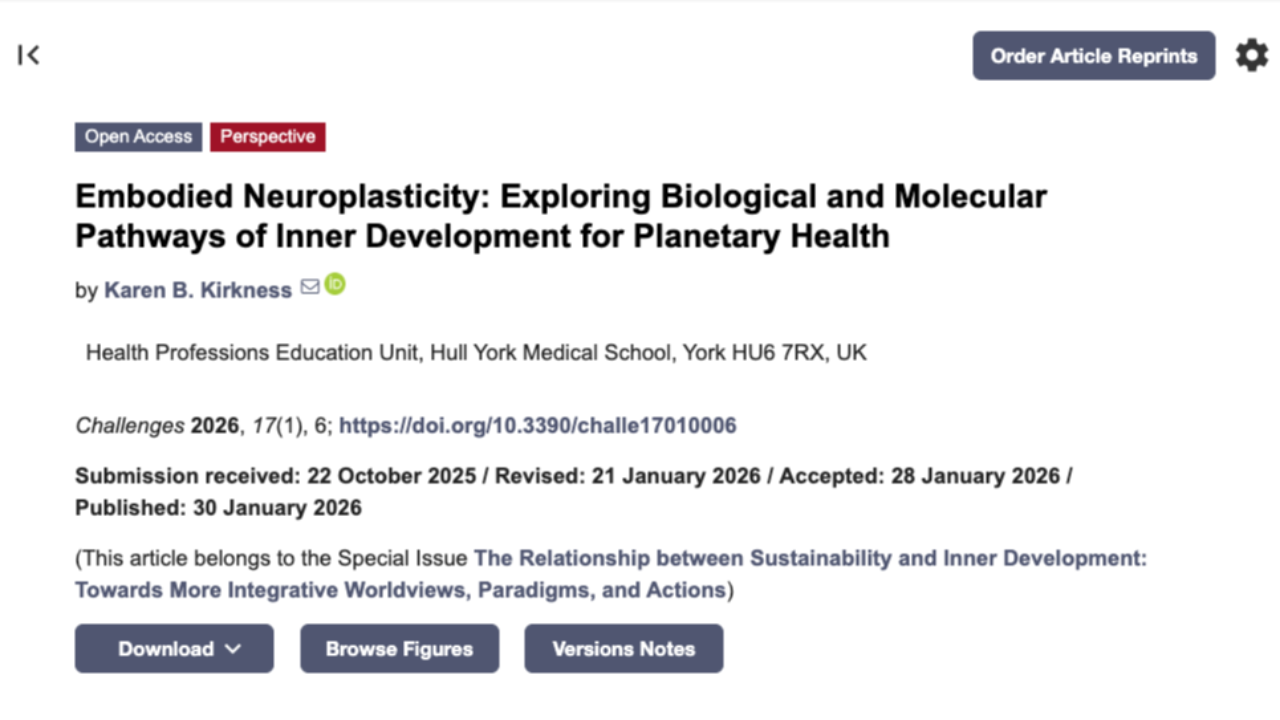Click the email envelope icon beside Karen B. Kirkness
1280x720 pixels.
tap(309, 287)
